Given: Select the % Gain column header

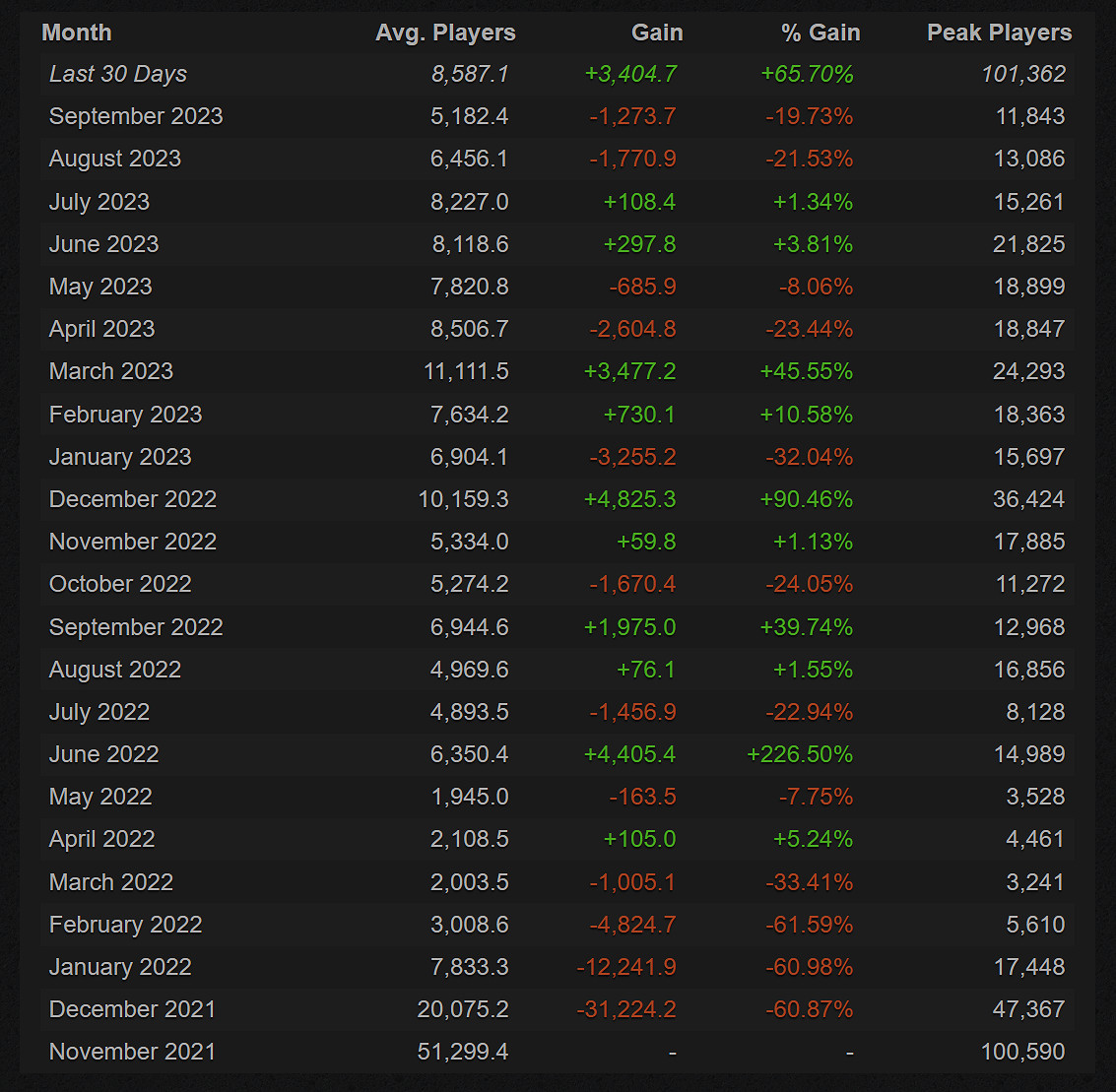Looking at the screenshot, I should (821, 32).
